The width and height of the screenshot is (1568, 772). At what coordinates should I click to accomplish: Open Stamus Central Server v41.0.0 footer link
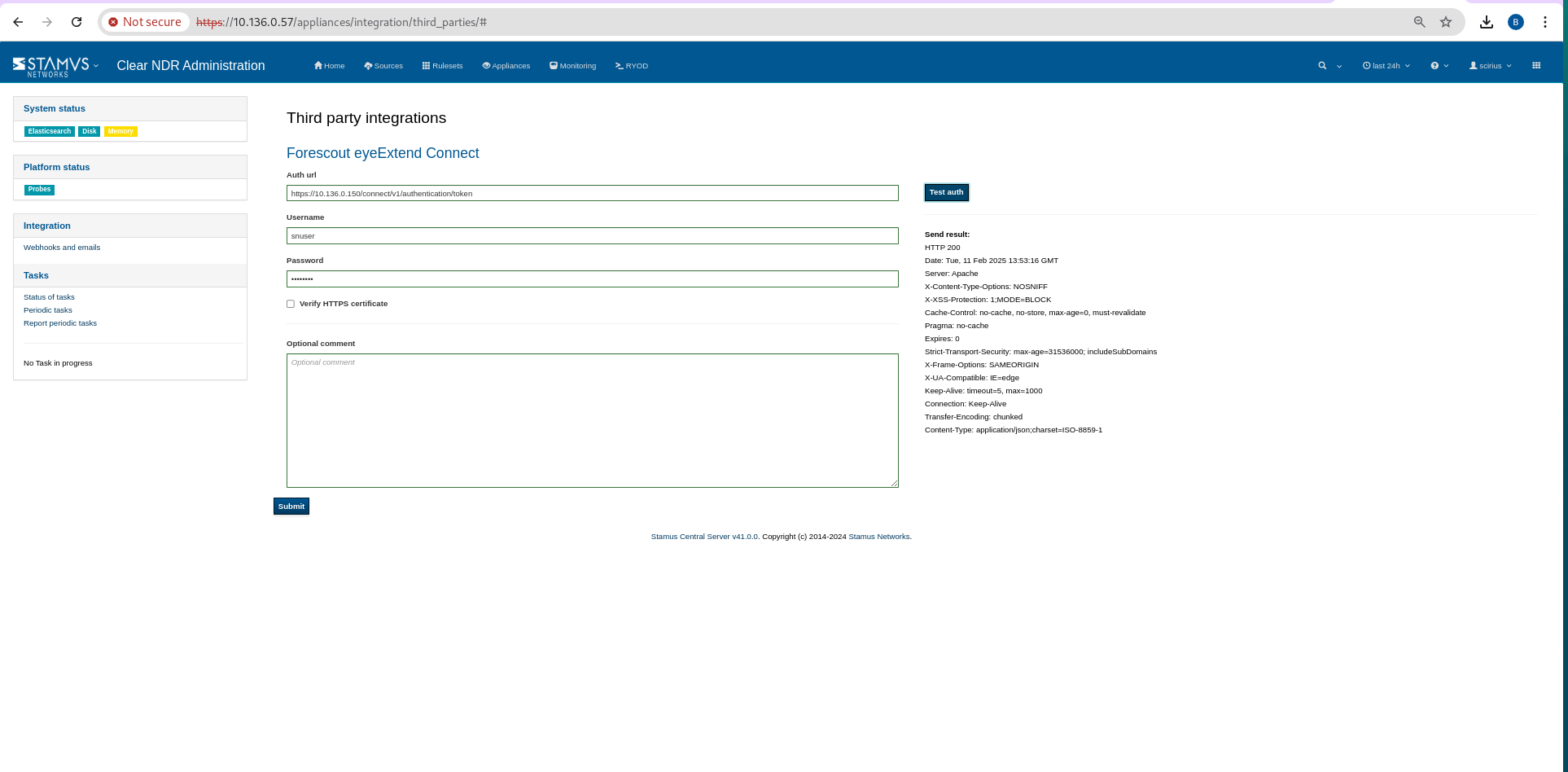tap(704, 537)
